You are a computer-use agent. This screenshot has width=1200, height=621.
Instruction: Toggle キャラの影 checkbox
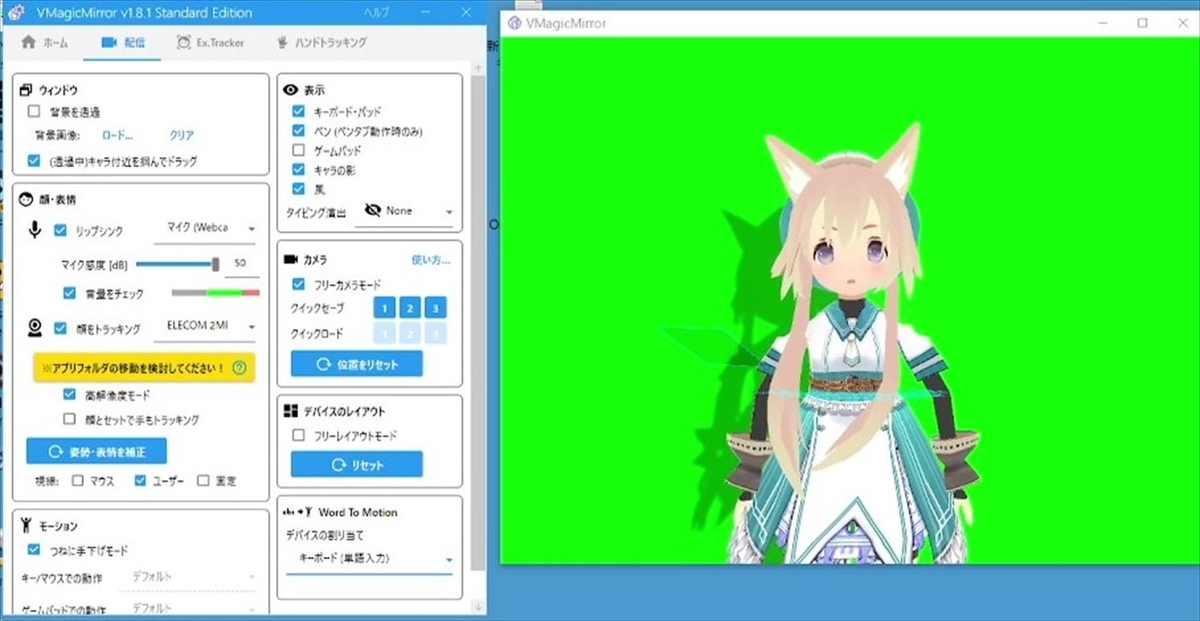[298, 169]
